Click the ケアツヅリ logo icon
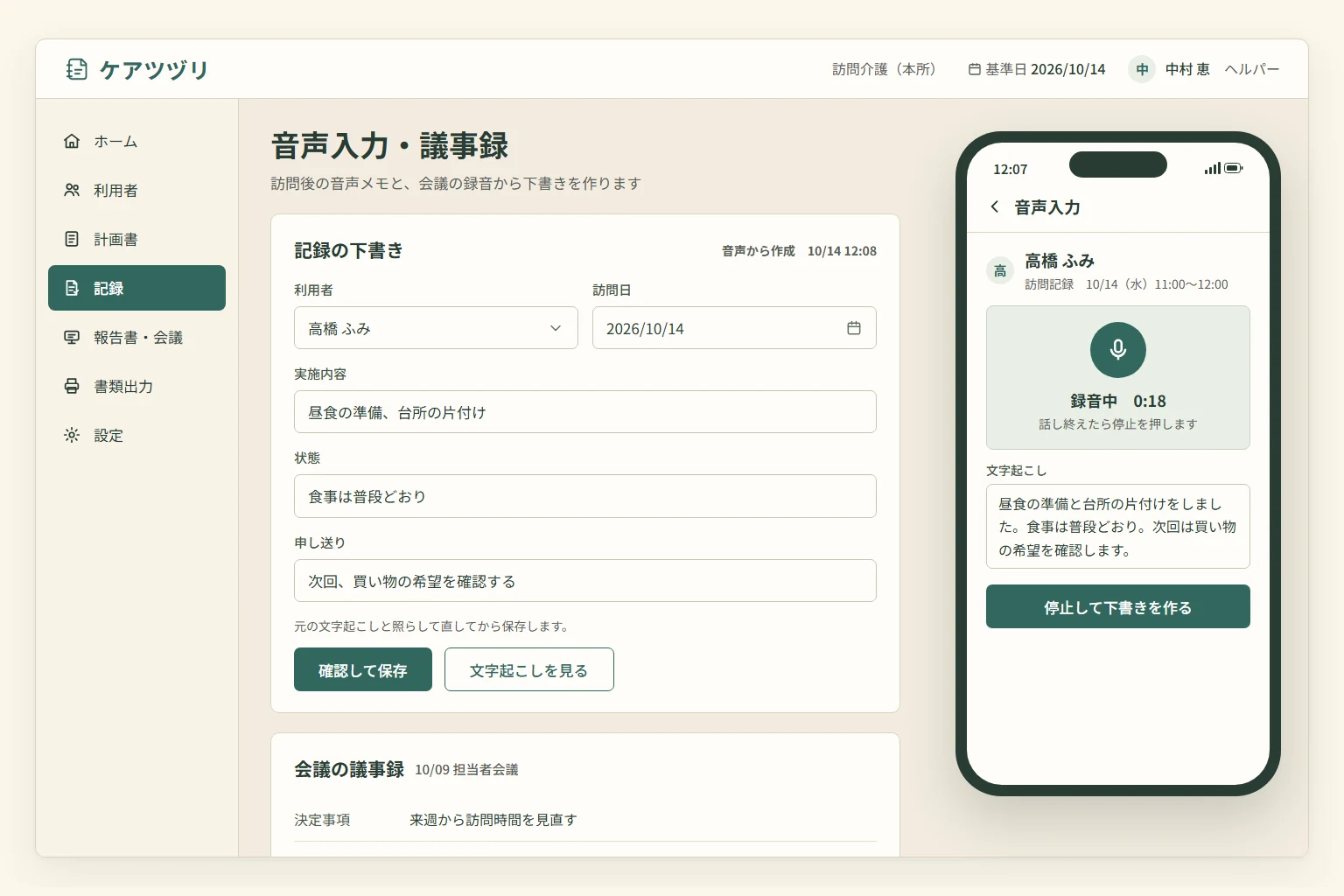Image resolution: width=1344 pixels, height=896 pixels. tap(77, 69)
